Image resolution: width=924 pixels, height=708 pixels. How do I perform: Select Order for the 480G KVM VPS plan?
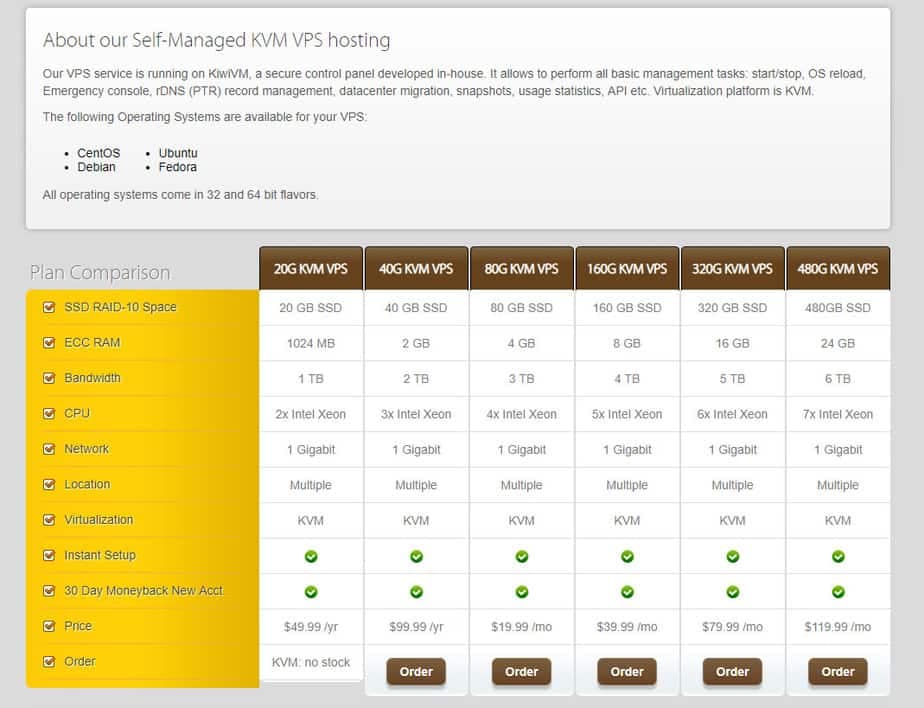click(x=838, y=672)
